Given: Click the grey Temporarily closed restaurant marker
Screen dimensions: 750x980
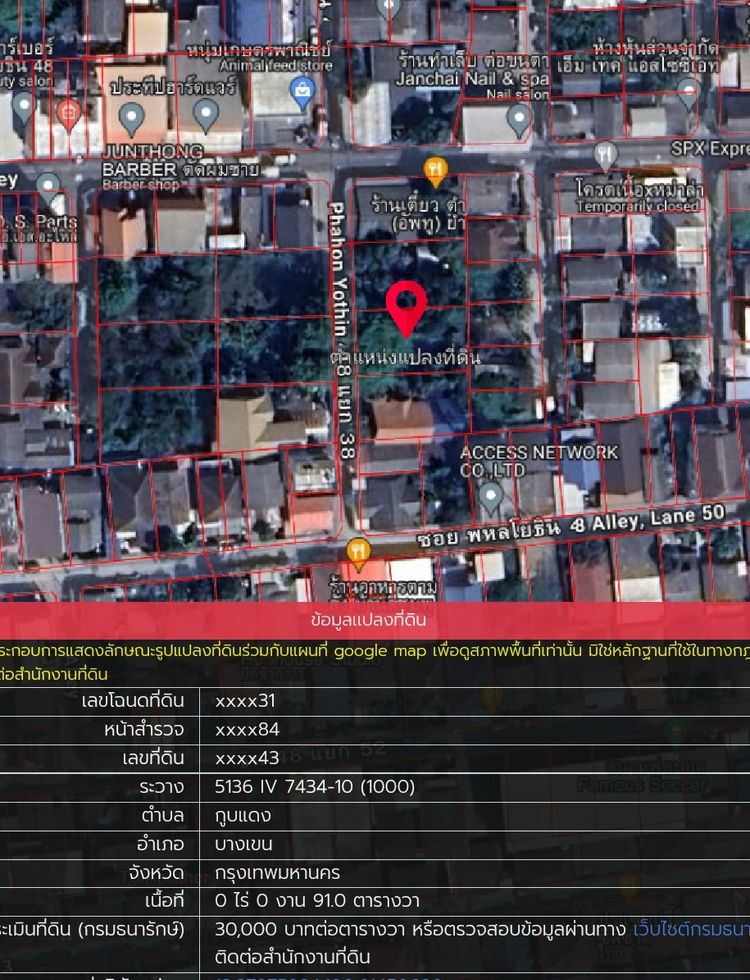Looking at the screenshot, I should pos(606,155).
